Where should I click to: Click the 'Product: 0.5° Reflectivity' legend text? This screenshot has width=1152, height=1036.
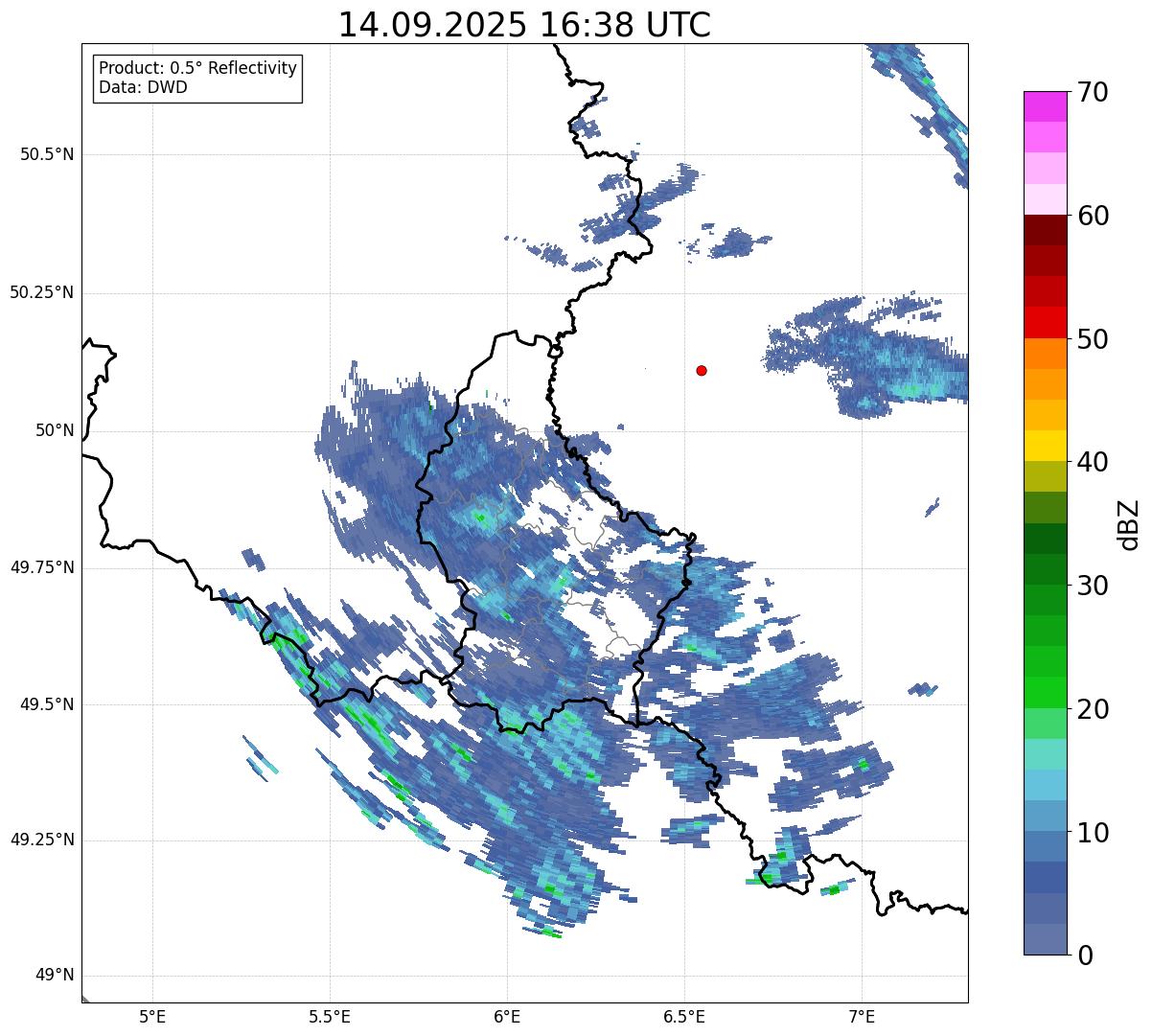click(198, 68)
